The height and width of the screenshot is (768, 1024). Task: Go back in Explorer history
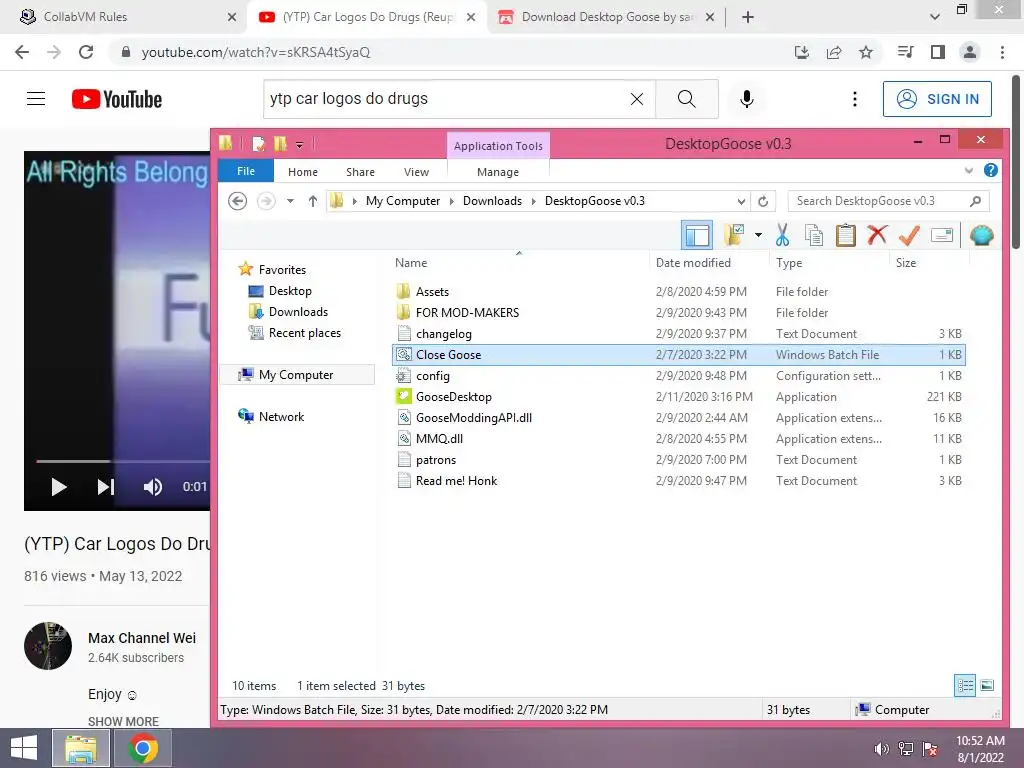[238, 201]
